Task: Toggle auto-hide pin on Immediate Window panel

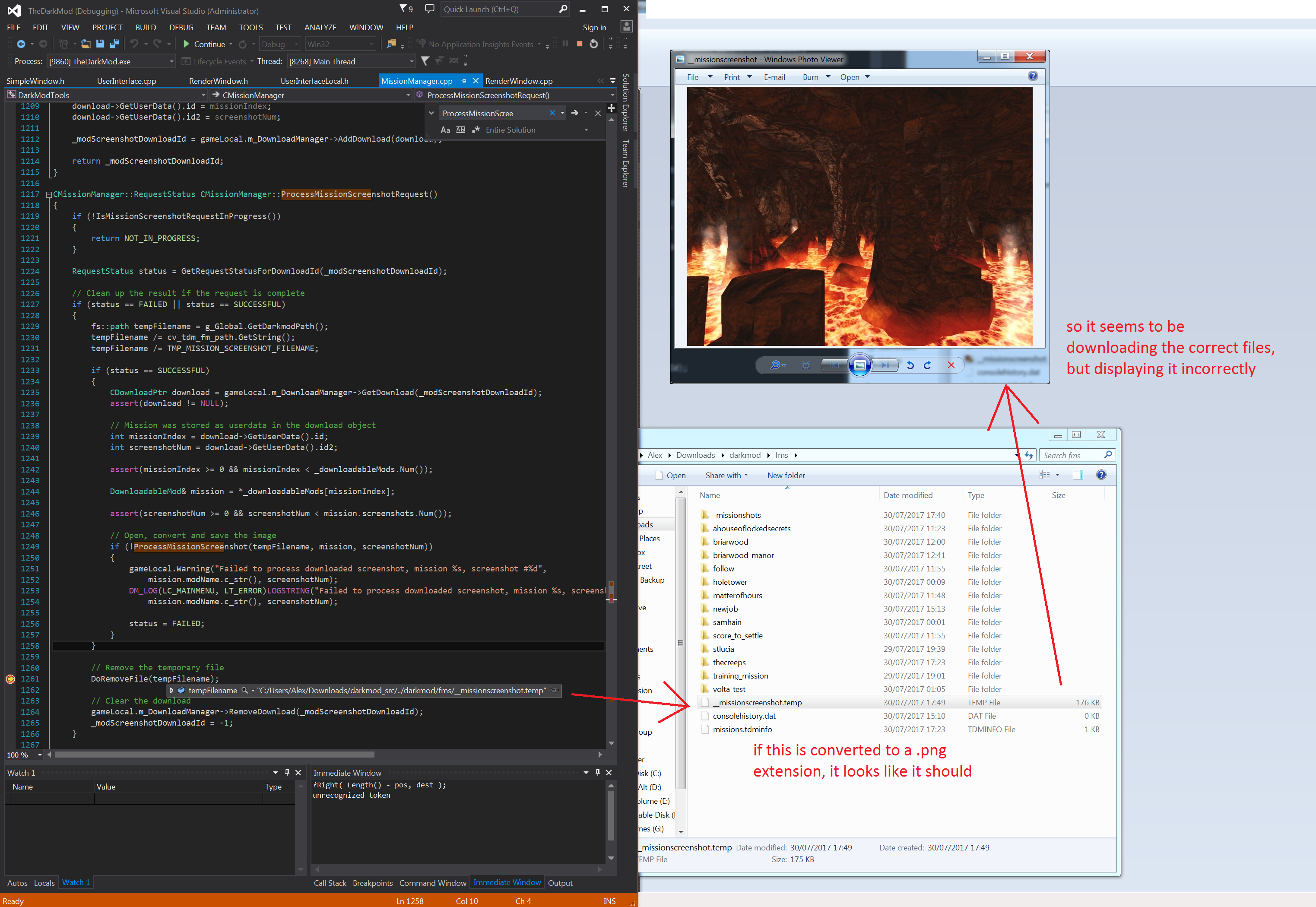Action: 597,773
